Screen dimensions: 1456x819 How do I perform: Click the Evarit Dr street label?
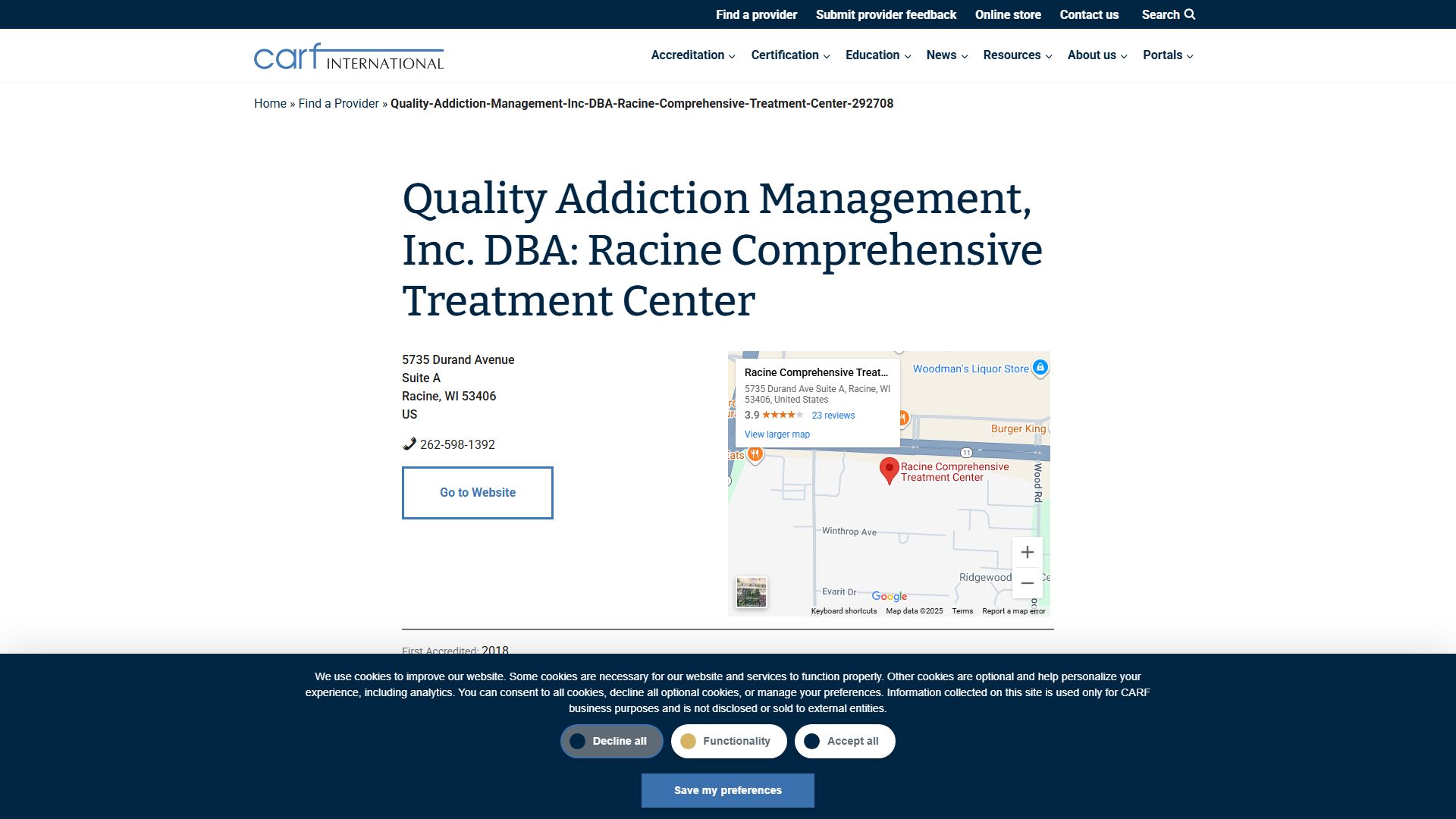pyautogui.click(x=839, y=591)
